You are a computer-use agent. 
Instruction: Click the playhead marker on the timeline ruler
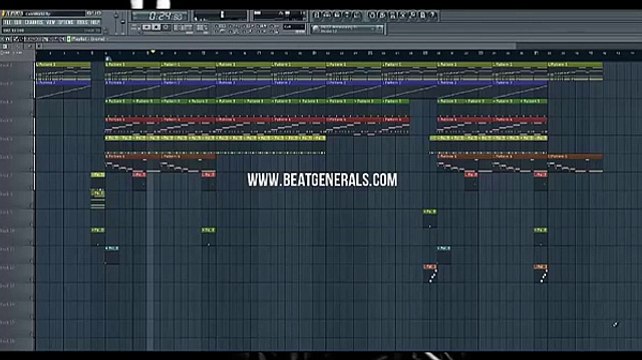pyautogui.click(x=152, y=52)
